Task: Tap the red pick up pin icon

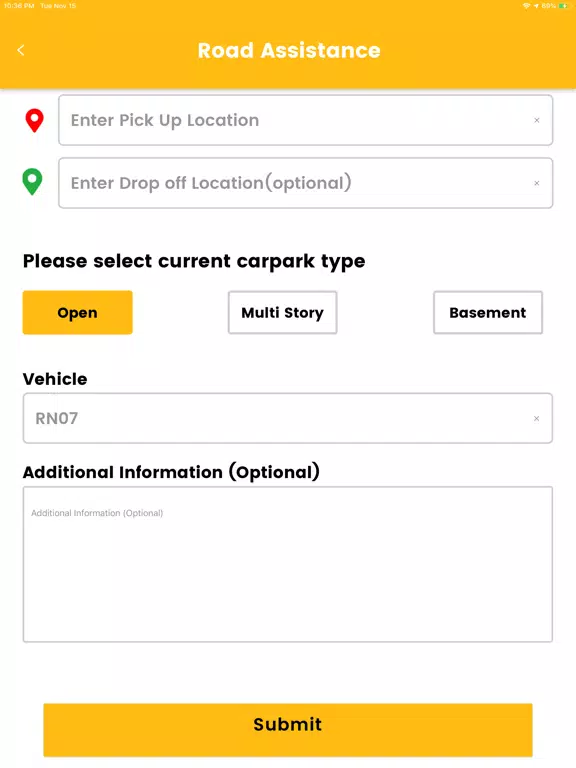Action: tap(34, 120)
